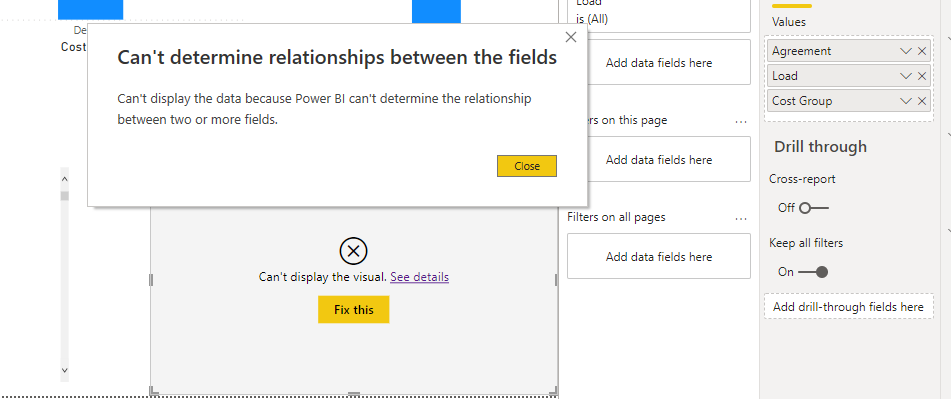Viewport: 951px width, 399px height.
Task: Close the relationships error dialog with X
Action: click(570, 37)
